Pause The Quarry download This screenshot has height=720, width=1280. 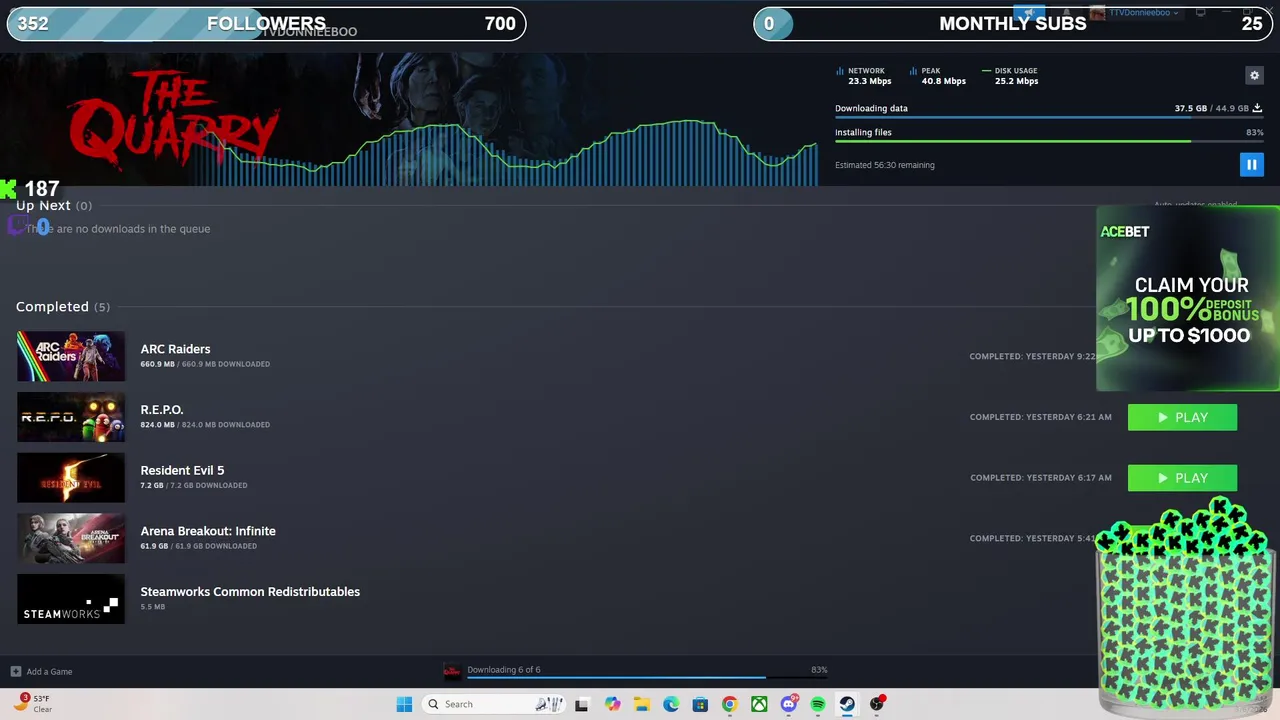1251,164
